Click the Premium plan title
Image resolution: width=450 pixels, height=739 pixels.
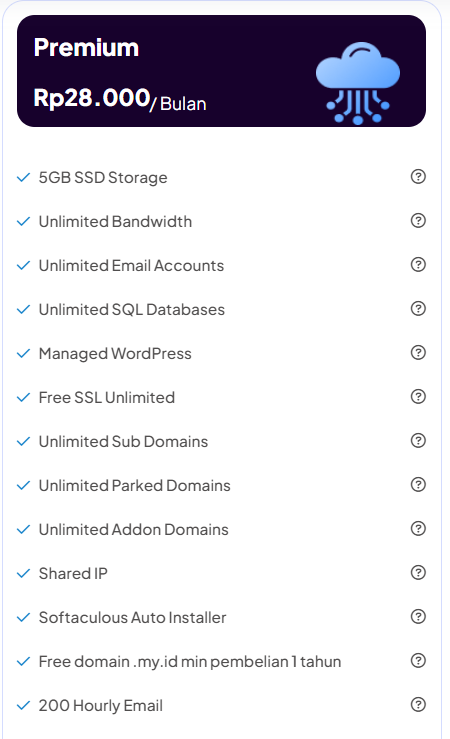(x=86, y=48)
